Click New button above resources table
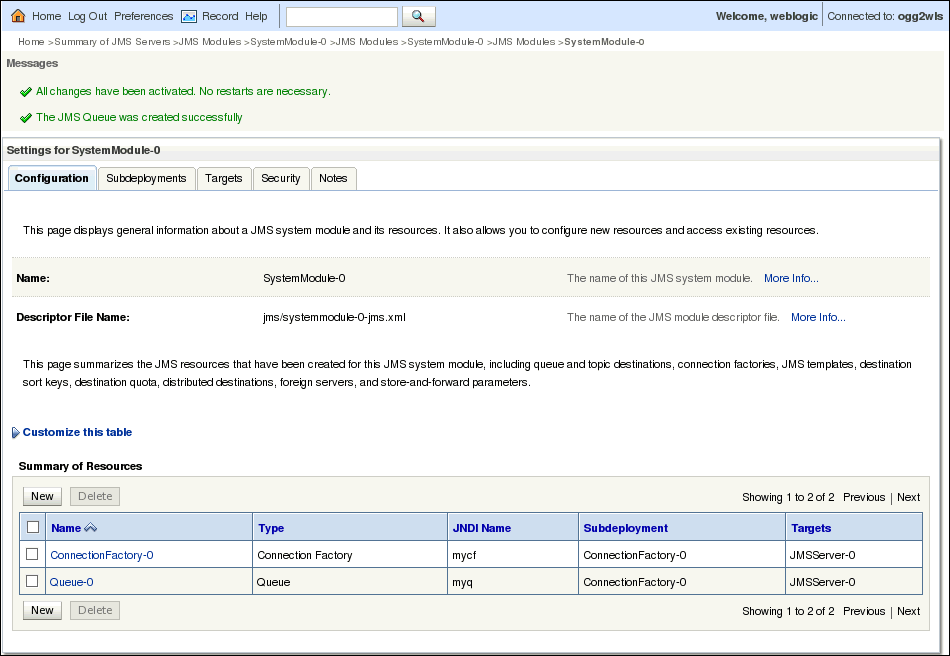950x656 pixels. (42, 496)
